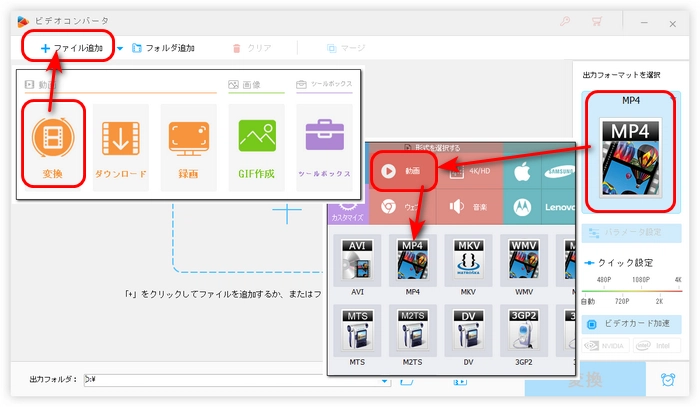
Task: Open the ダウンロード (Download) module
Action: point(120,147)
